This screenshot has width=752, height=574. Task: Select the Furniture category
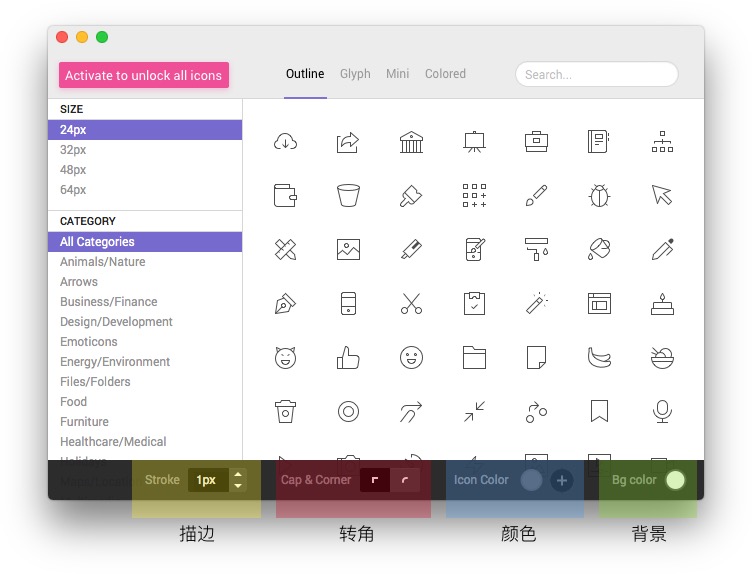(x=145, y=422)
